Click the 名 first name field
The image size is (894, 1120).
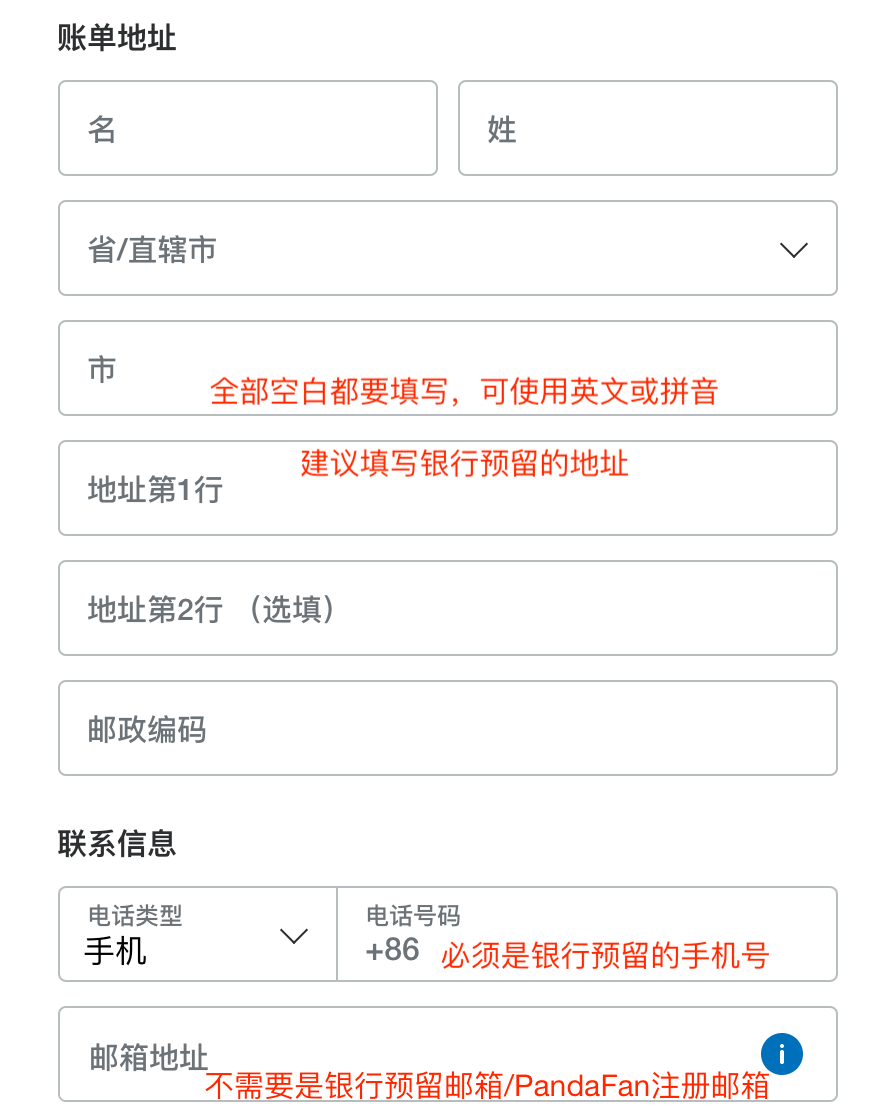247,128
